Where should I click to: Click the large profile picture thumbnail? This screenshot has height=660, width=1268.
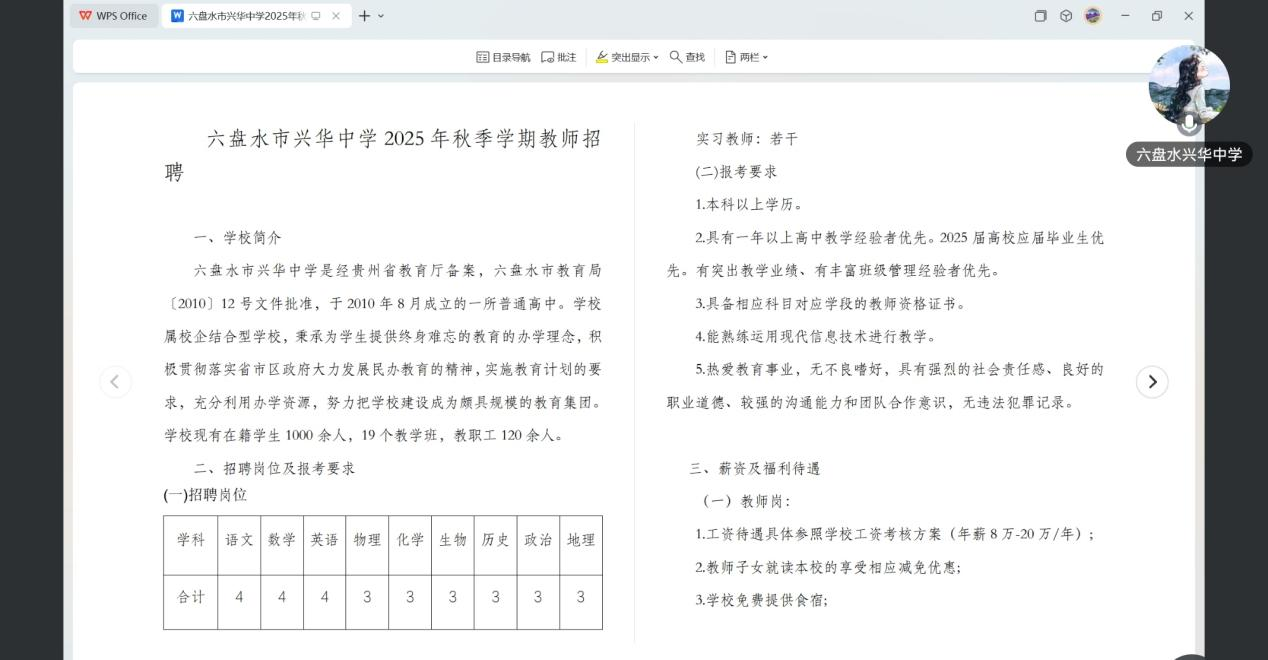point(1189,84)
